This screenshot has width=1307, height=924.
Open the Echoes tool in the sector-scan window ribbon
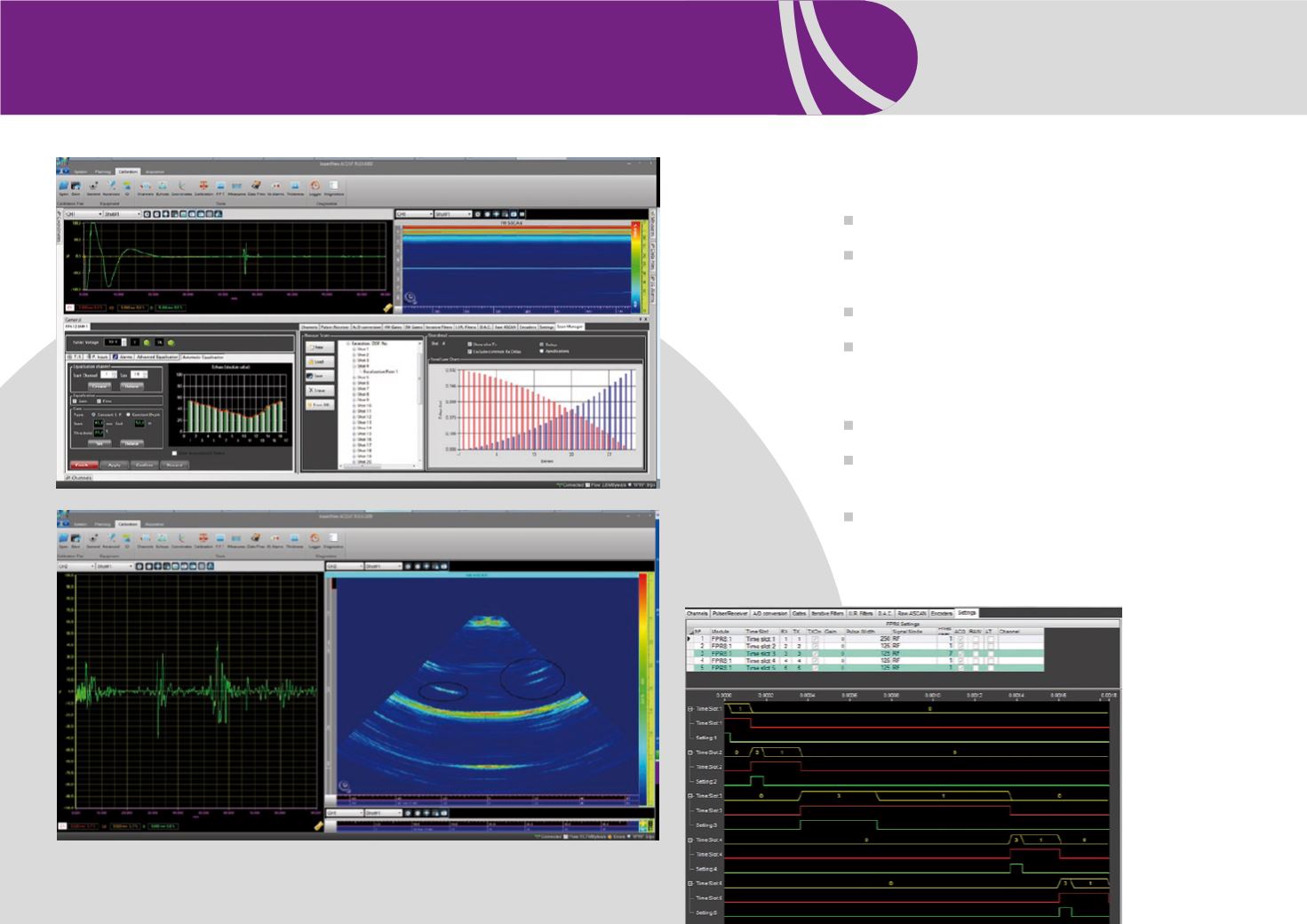coord(162,538)
